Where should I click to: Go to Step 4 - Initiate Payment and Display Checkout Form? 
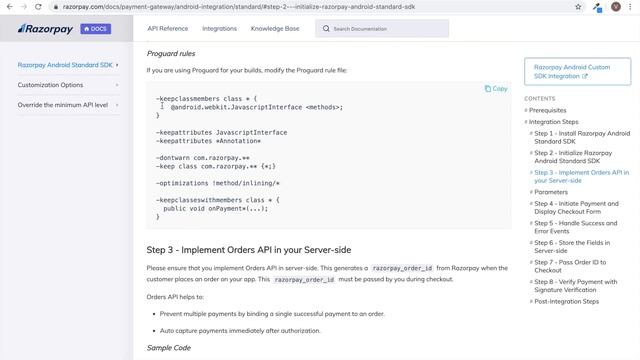coord(576,207)
